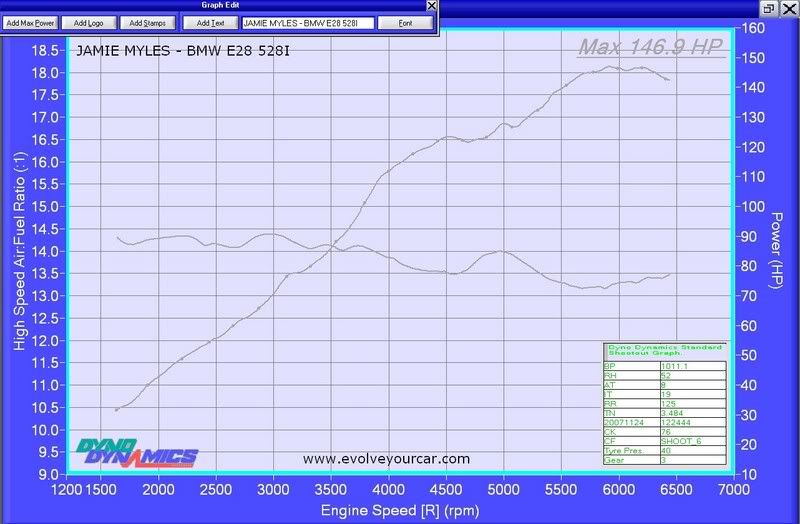Click the www.evolveyourcar.com text on graph
Viewport: 800px width, 524px height.
pyautogui.click(x=385, y=459)
